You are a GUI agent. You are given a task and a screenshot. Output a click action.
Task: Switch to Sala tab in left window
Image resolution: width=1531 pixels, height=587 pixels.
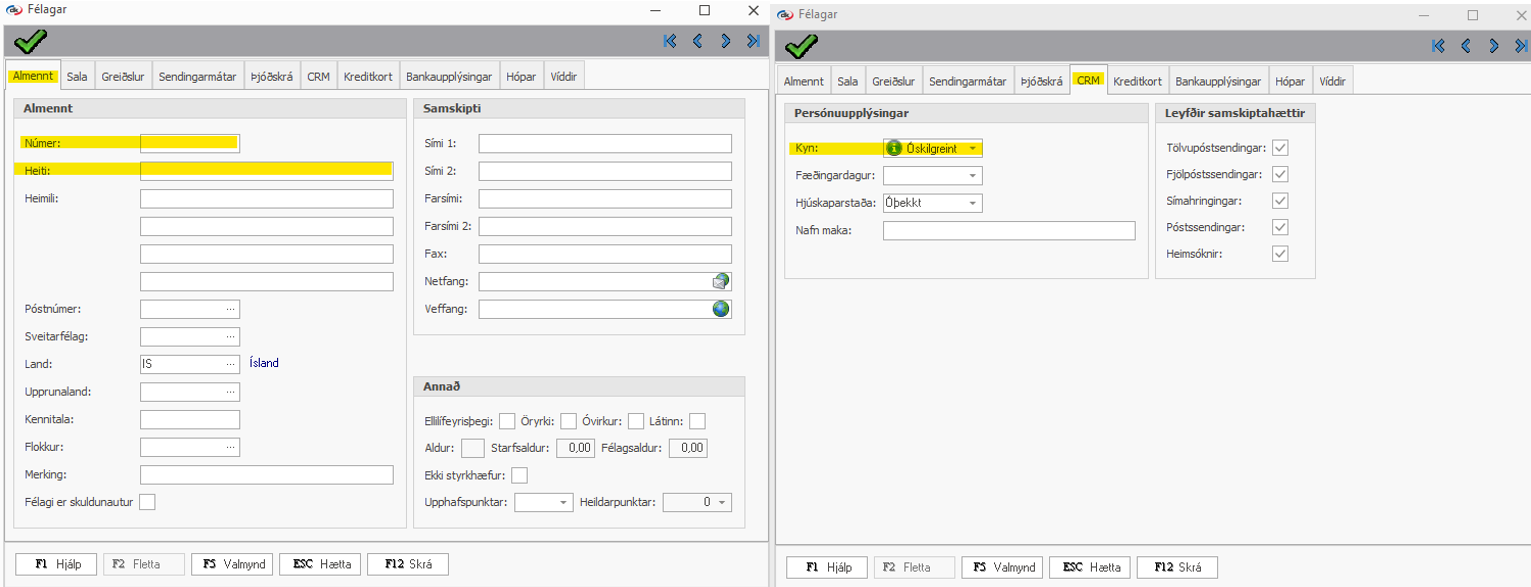pos(77,77)
